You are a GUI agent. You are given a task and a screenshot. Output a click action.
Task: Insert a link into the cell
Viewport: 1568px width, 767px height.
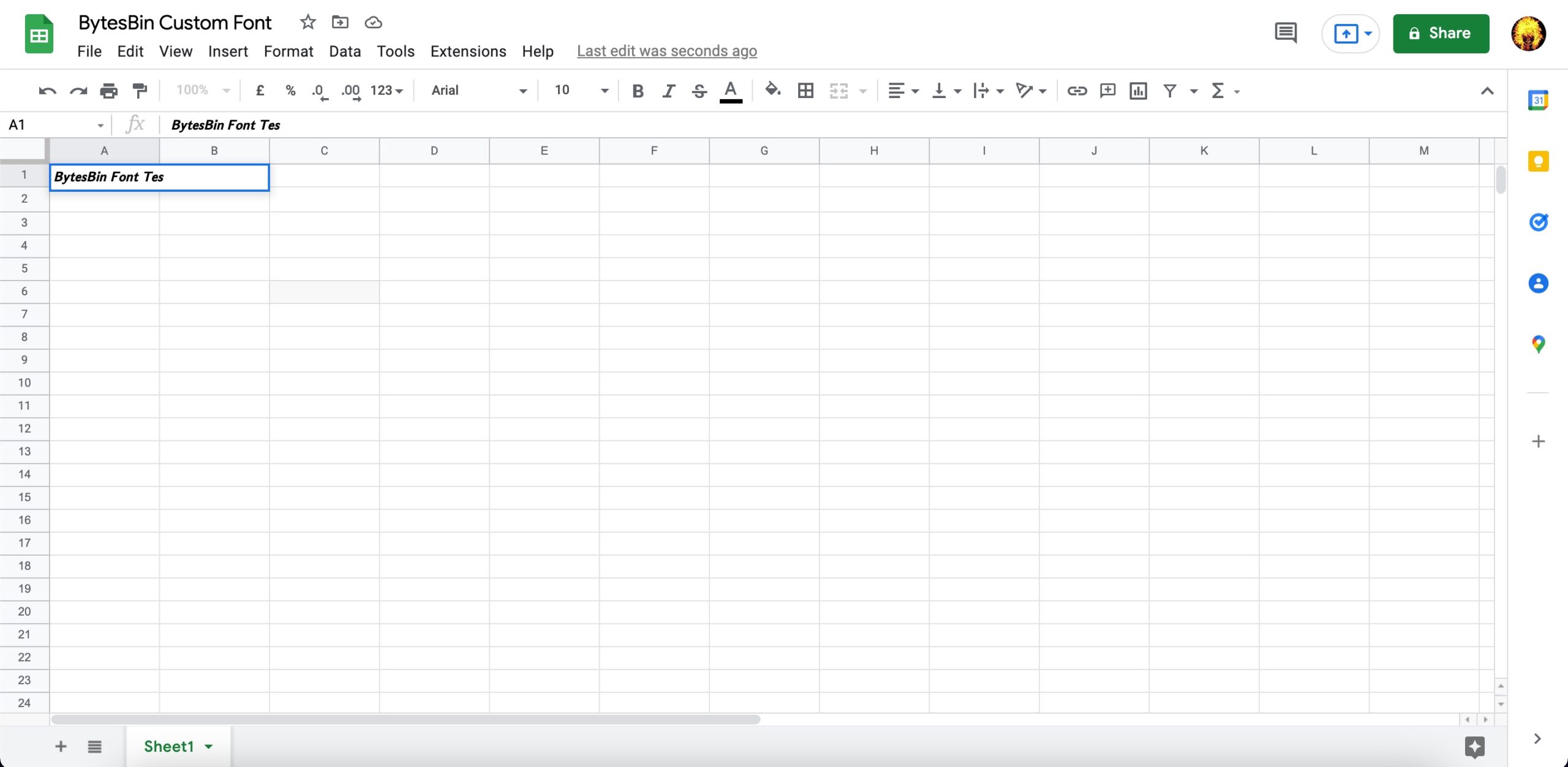(x=1076, y=91)
